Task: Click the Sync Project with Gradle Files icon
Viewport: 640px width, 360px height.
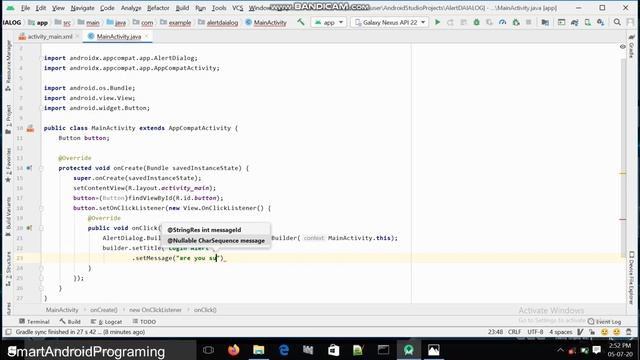Action: (x=575, y=22)
